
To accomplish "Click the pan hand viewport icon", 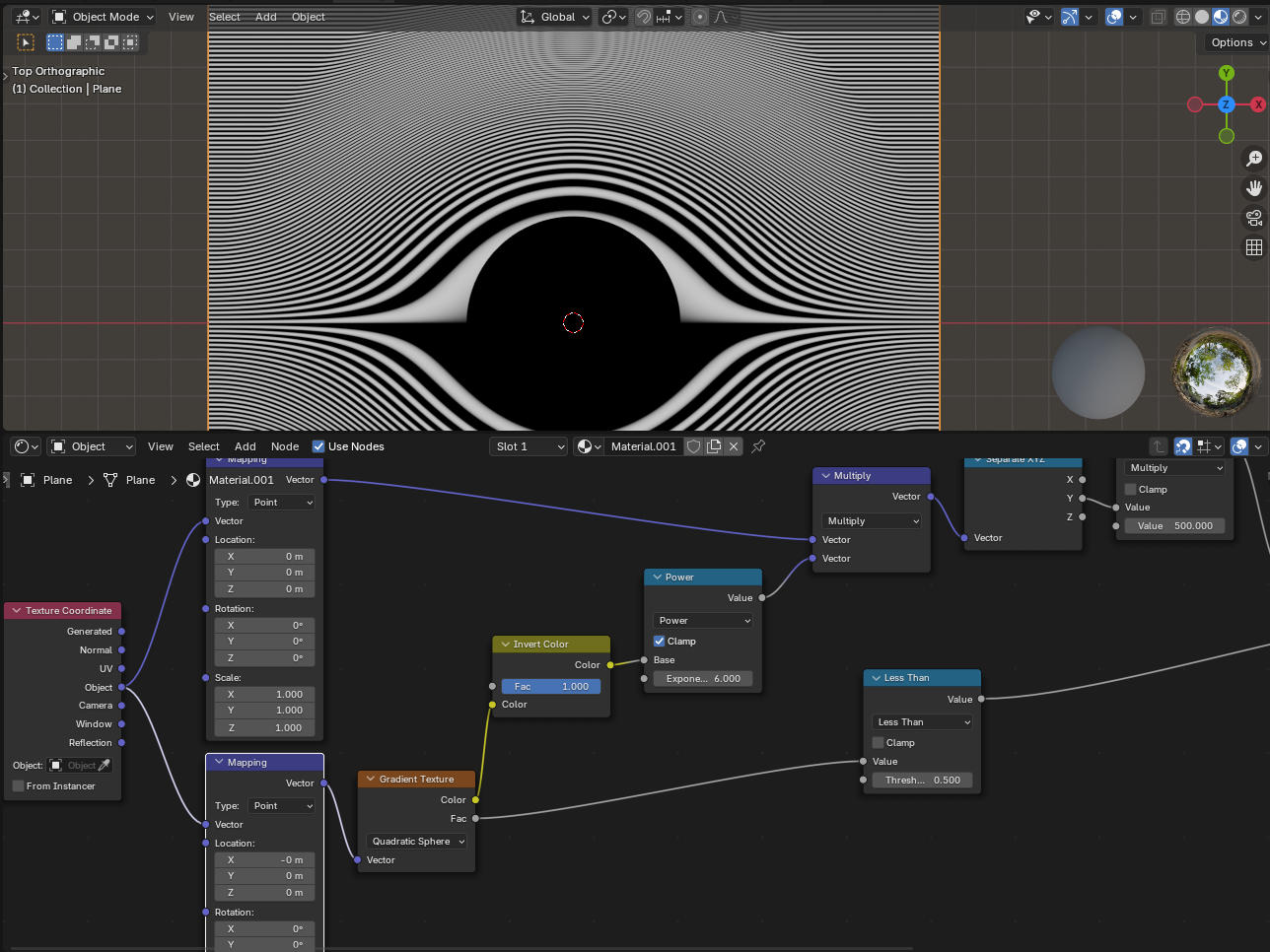I will [x=1254, y=188].
